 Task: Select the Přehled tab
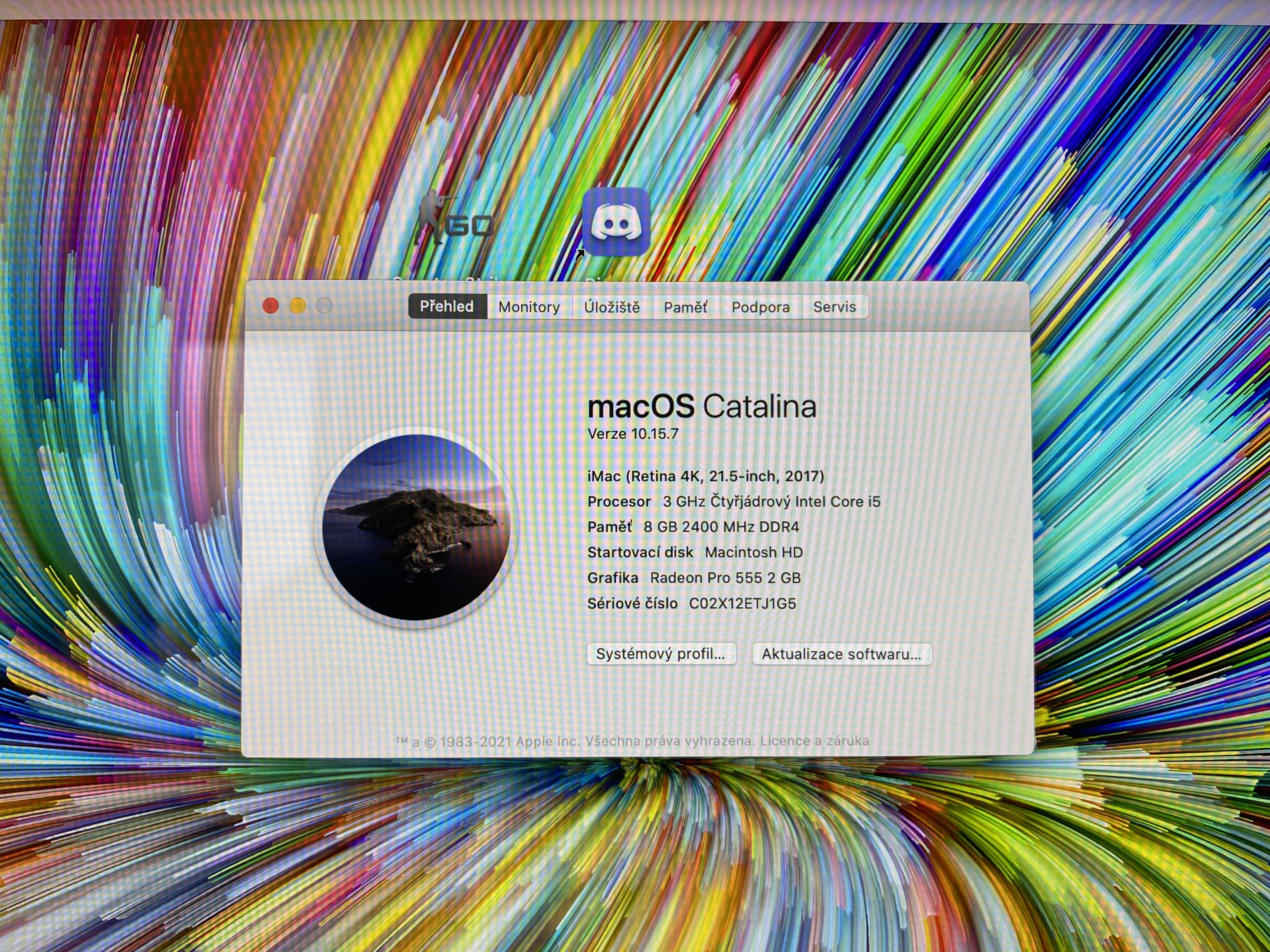pyautogui.click(x=447, y=306)
